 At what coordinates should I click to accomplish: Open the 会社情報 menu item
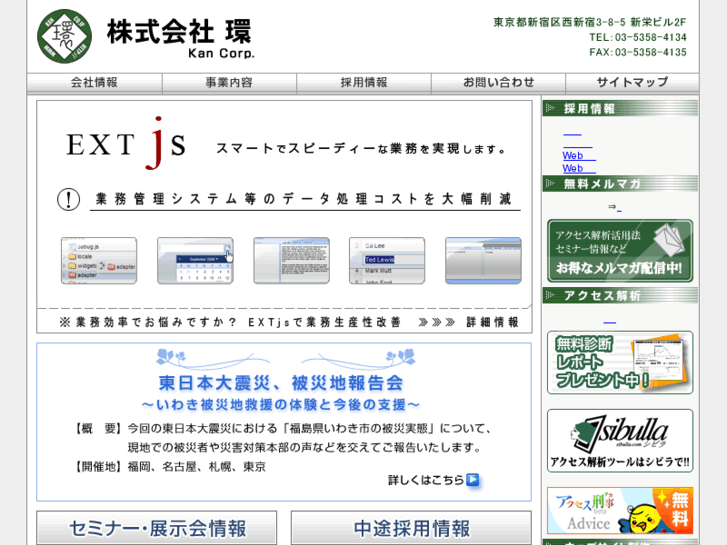point(95,83)
